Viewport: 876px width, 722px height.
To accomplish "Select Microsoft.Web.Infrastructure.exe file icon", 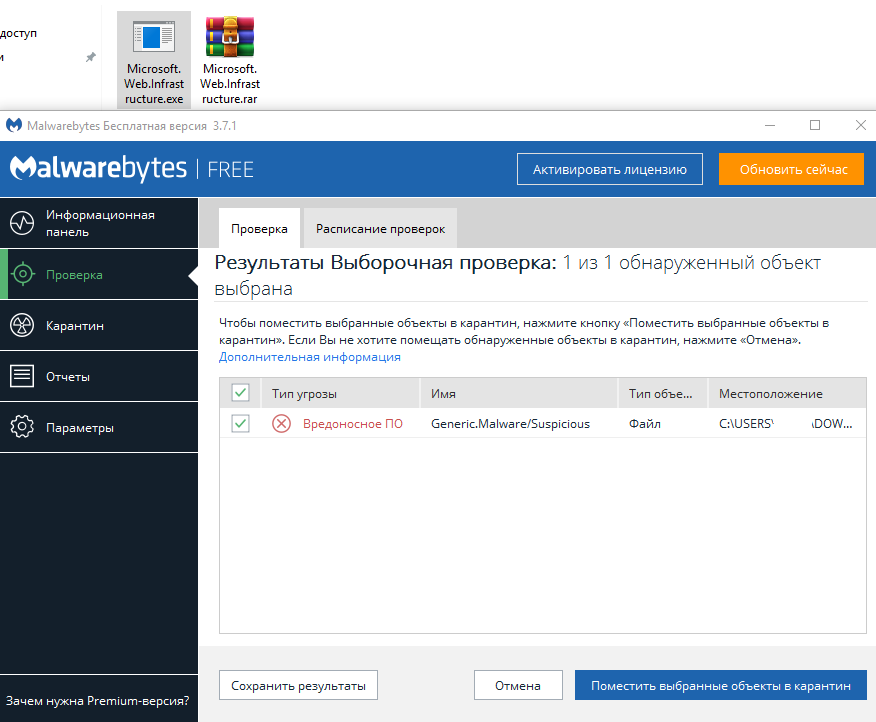I will 154,60.
